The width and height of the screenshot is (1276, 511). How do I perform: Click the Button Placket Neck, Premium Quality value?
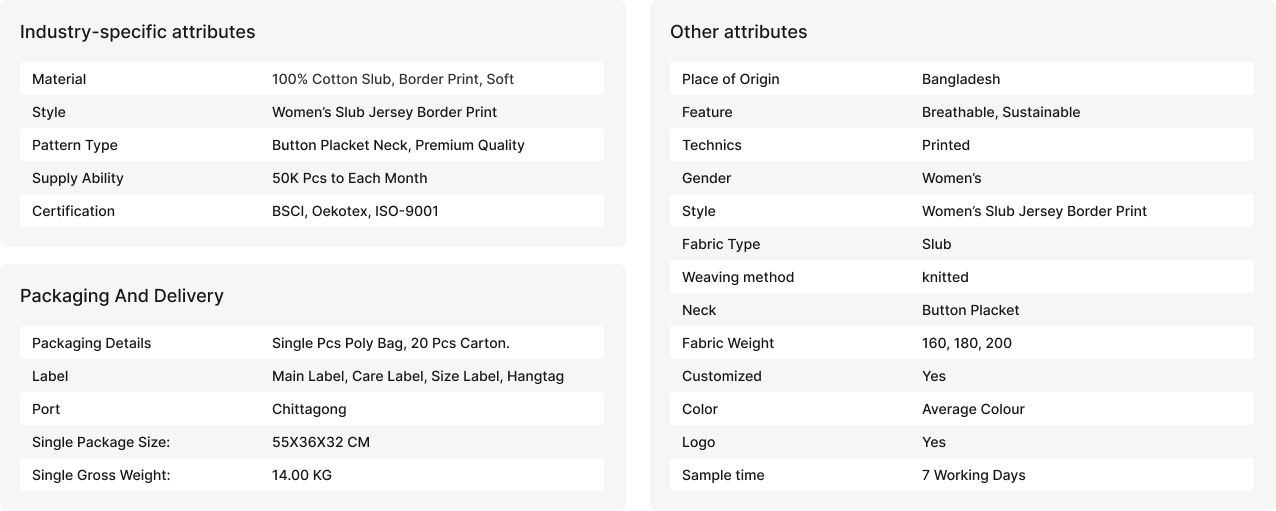point(398,145)
